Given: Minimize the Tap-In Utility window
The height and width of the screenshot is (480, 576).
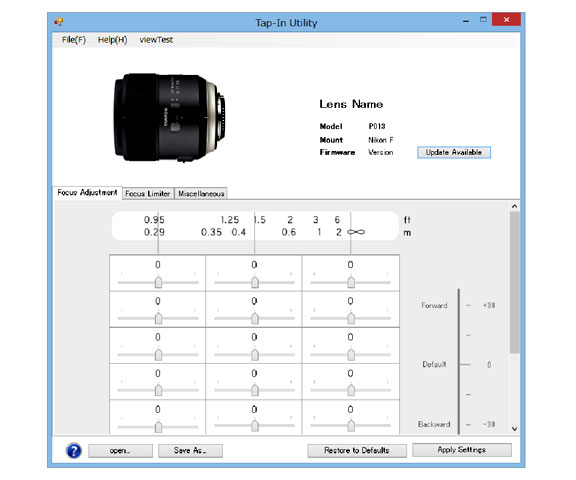Looking at the screenshot, I should point(466,21).
